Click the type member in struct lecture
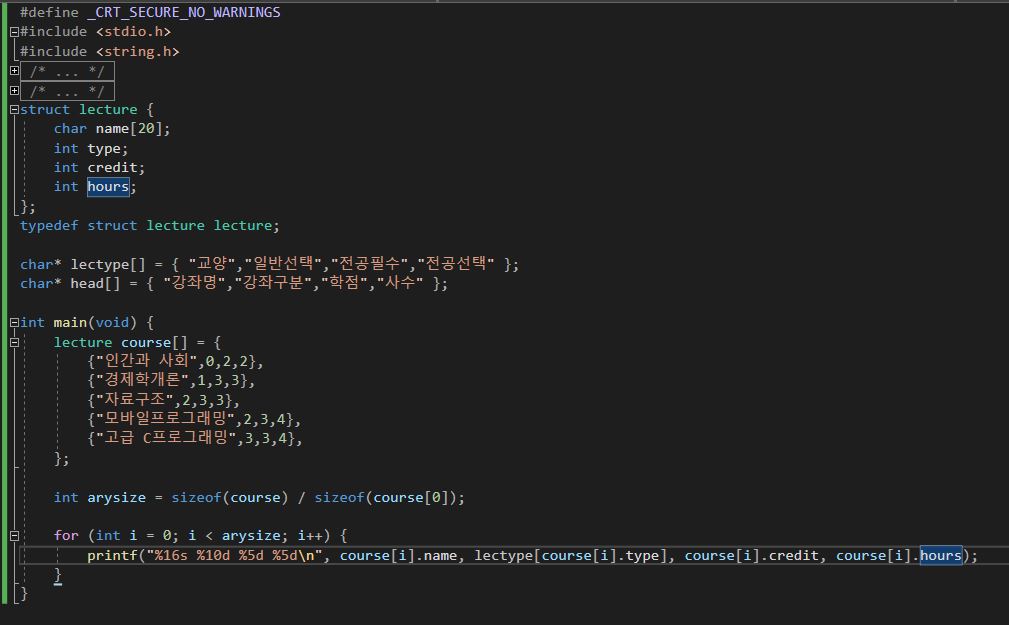This screenshot has width=1009, height=625. tap(104, 149)
